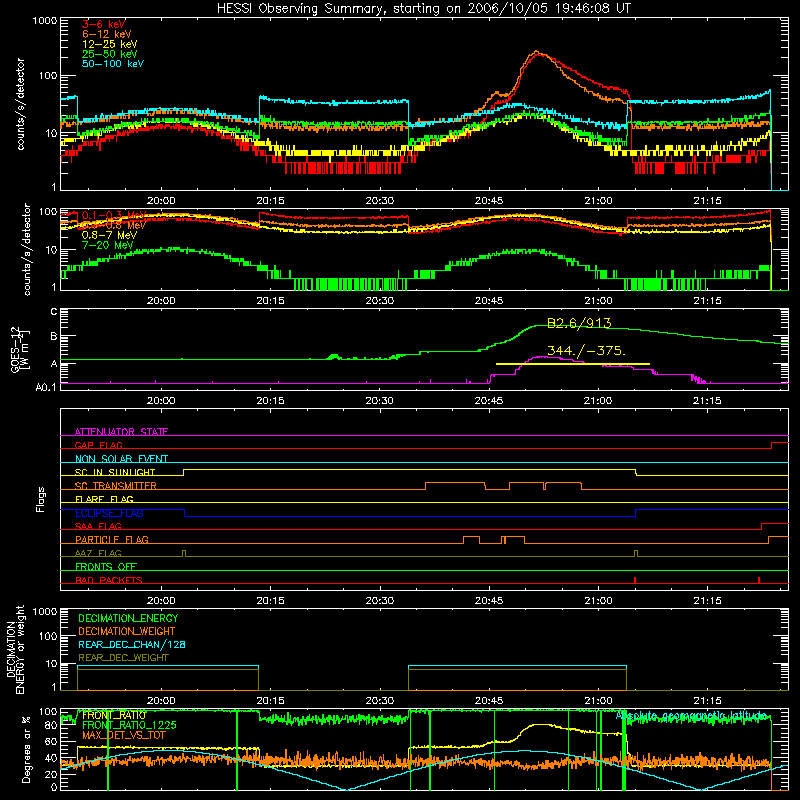Click the B2.6/913 flare annotation

579,323
